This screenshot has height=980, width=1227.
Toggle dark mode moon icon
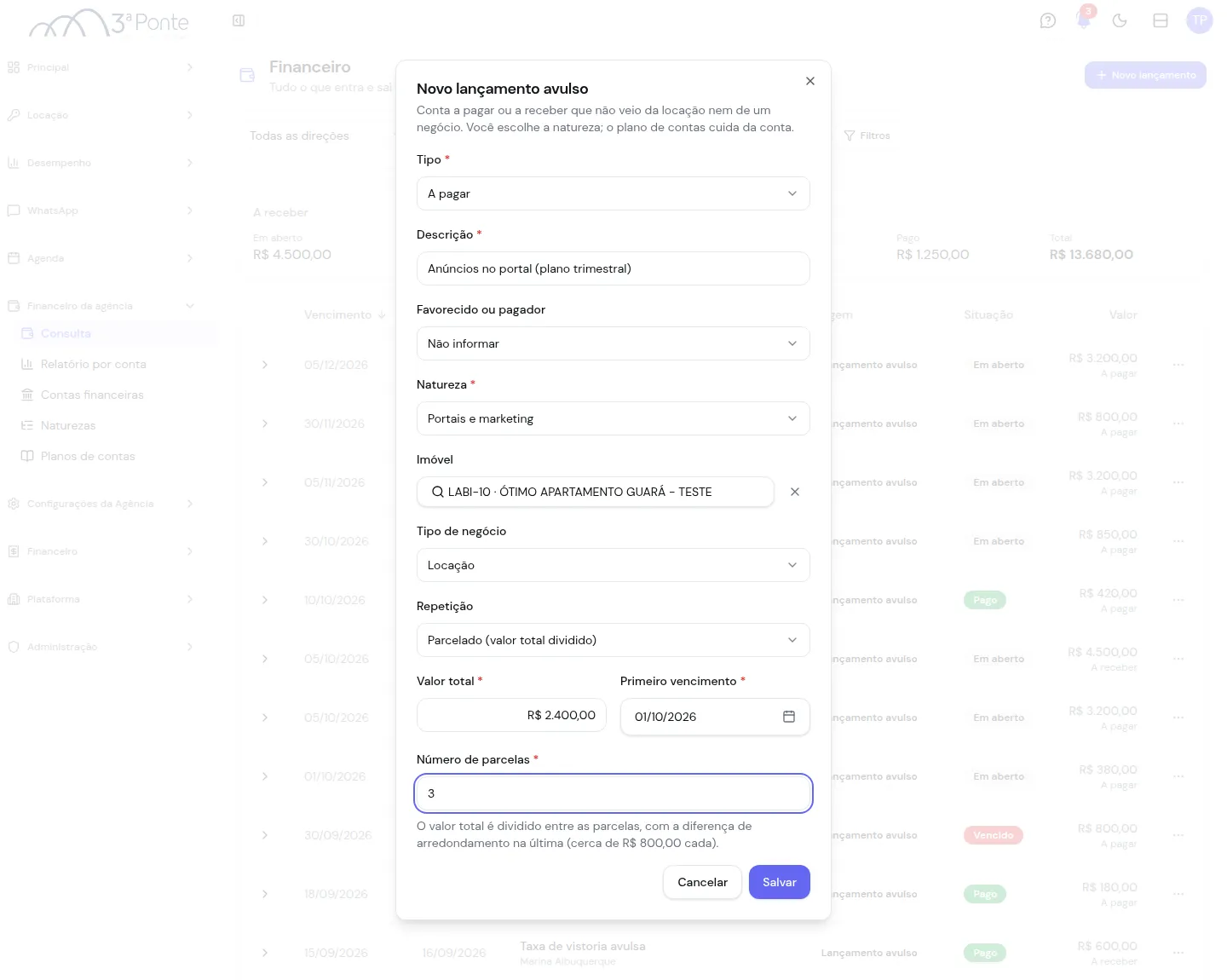(1120, 20)
